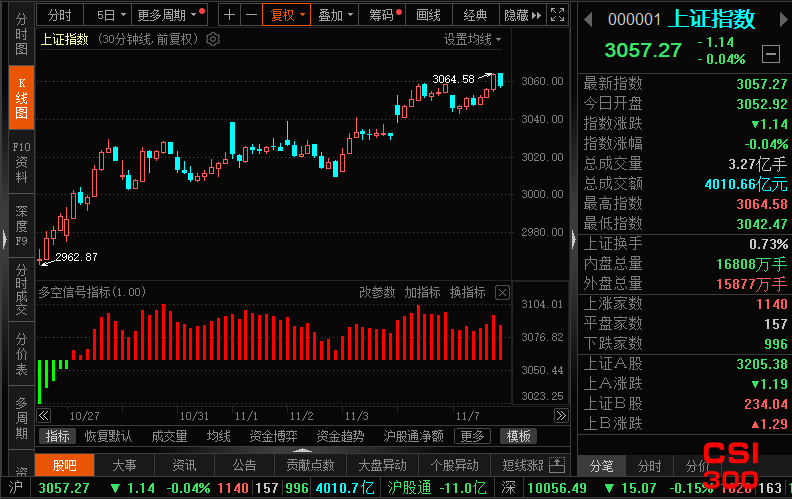Image resolution: width=792 pixels, height=499 pixels.
Task: Click 3064.58 high price marker
Action: click(454, 79)
